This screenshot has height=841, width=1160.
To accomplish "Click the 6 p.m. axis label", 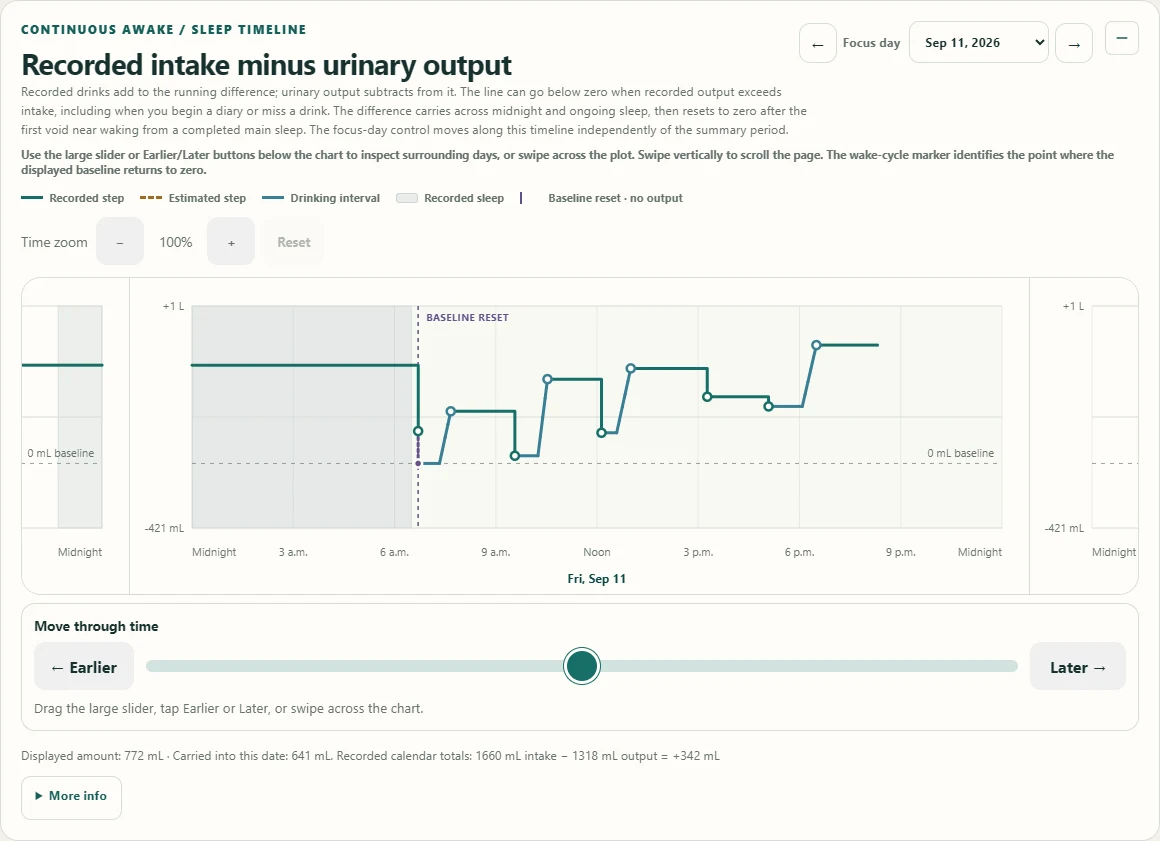I will pyautogui.click(x=799, y=552).
